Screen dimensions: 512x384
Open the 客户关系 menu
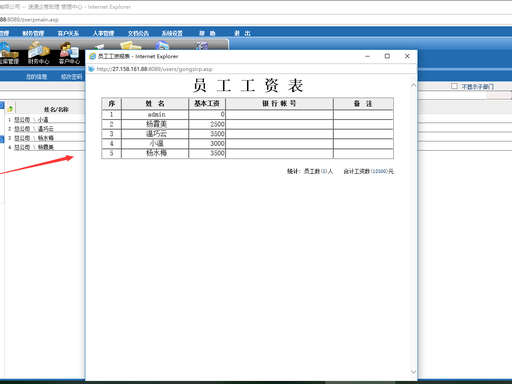pyautogui.click(x=68, y=33)
